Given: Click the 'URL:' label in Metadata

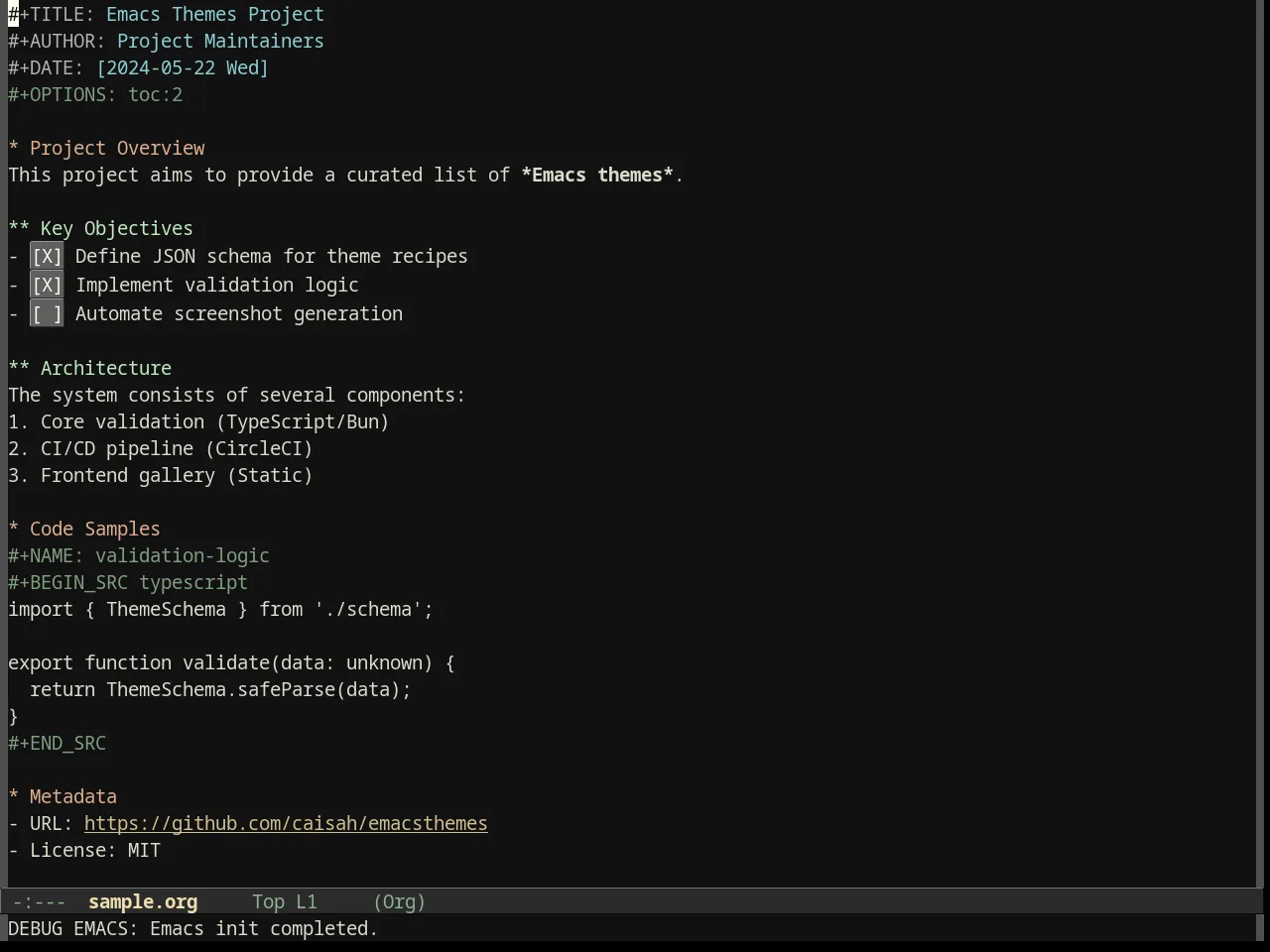Looking at the screenshot, I should (52, 824).
